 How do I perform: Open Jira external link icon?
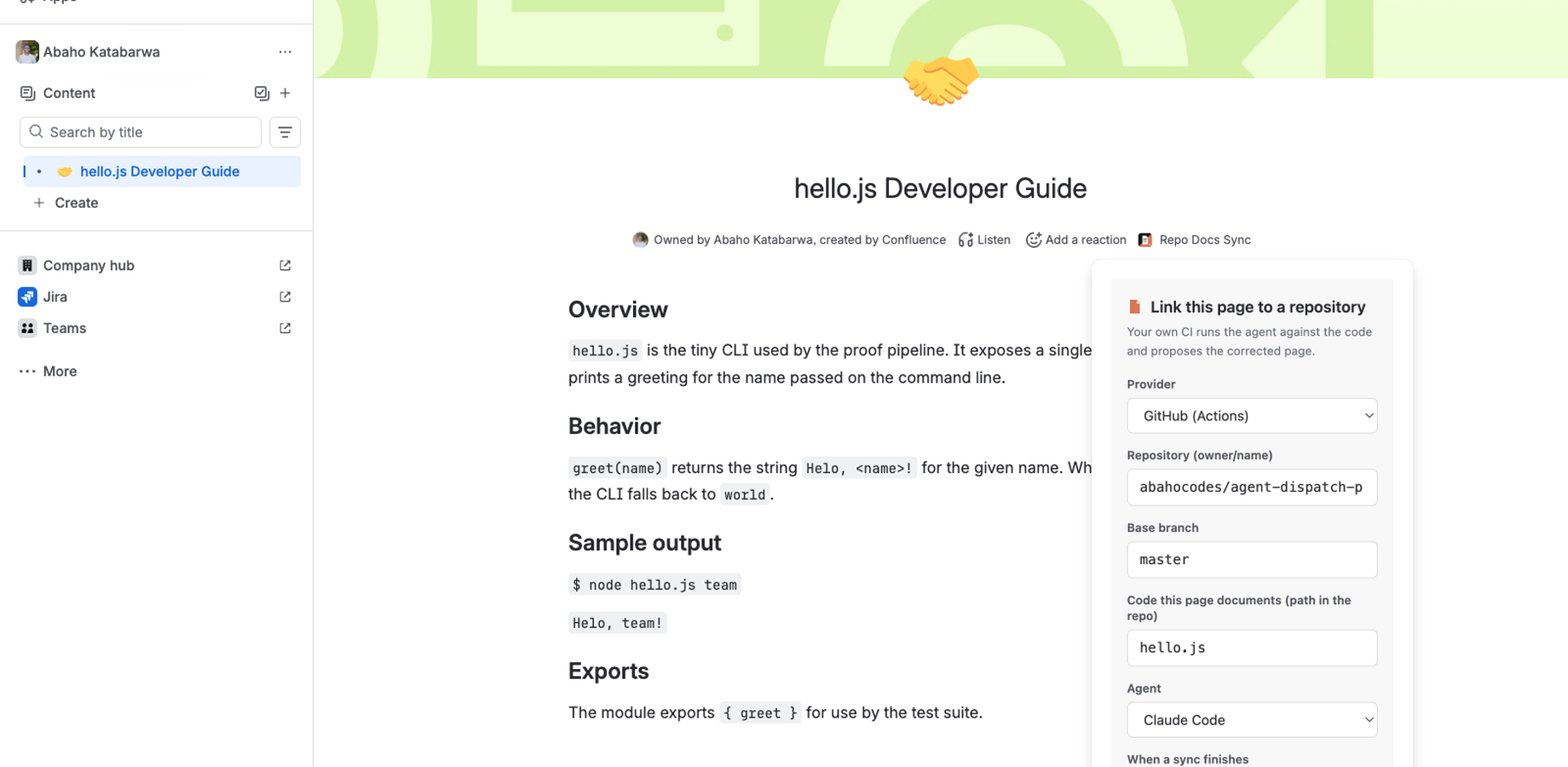click(285, 297)
